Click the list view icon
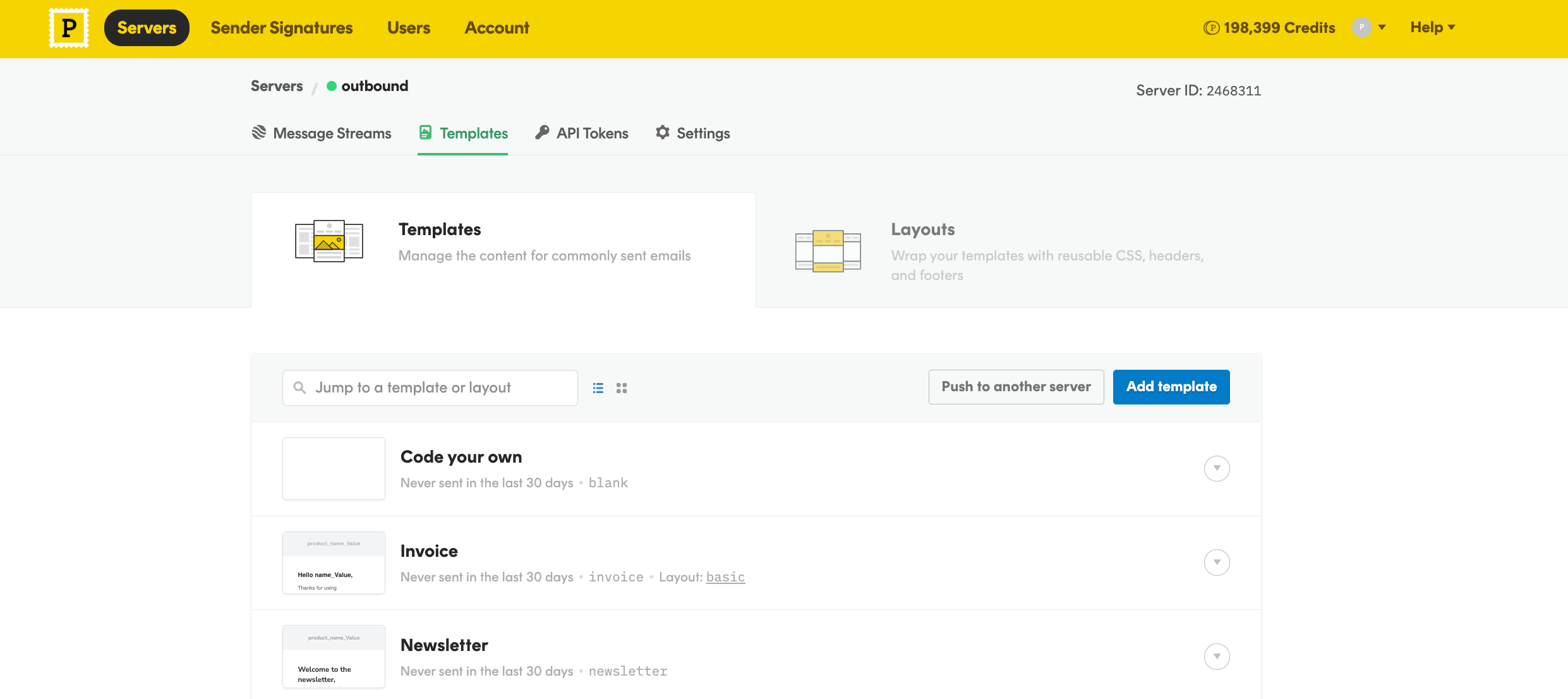This screenshot has width=1568, height=699. (x=598, y=388)
